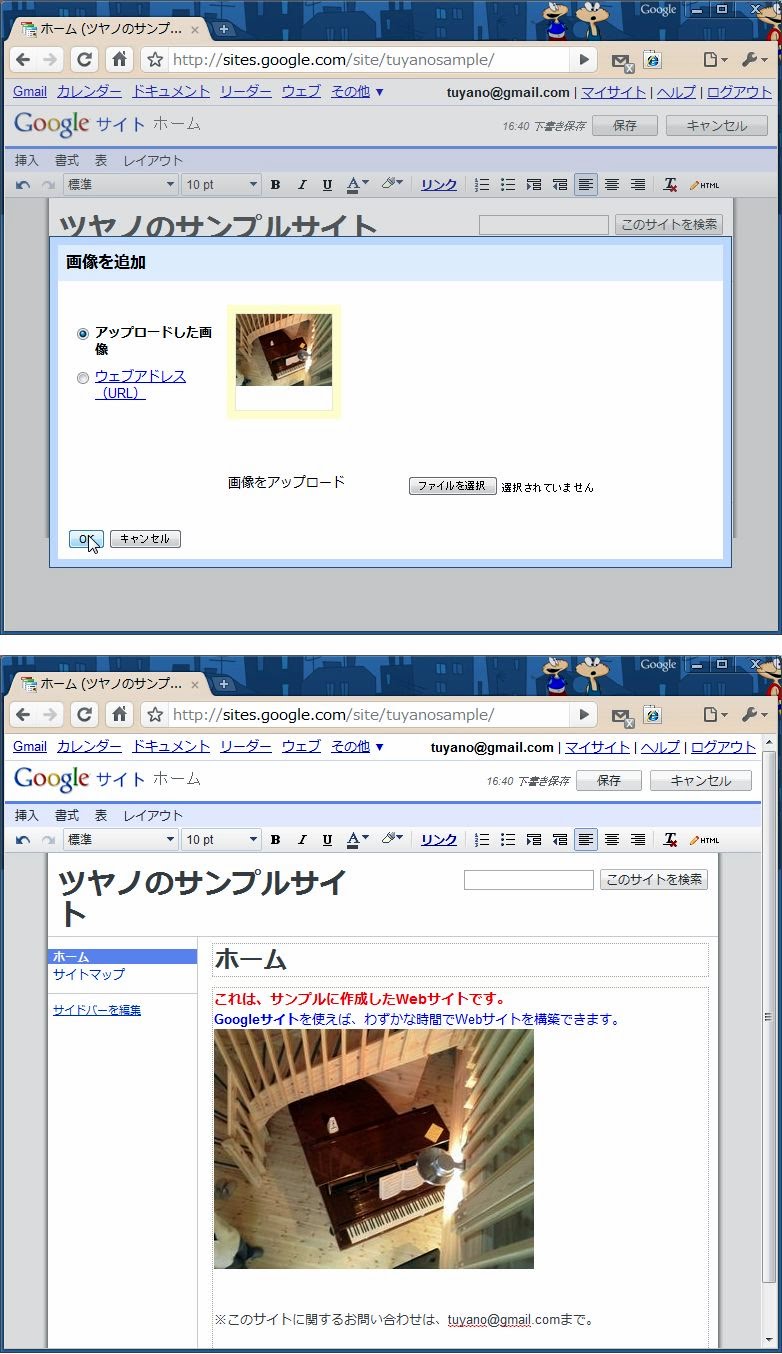Select the 'アップロードした画像' radio button
782x1354 pixels.
(x=83, y=334)
